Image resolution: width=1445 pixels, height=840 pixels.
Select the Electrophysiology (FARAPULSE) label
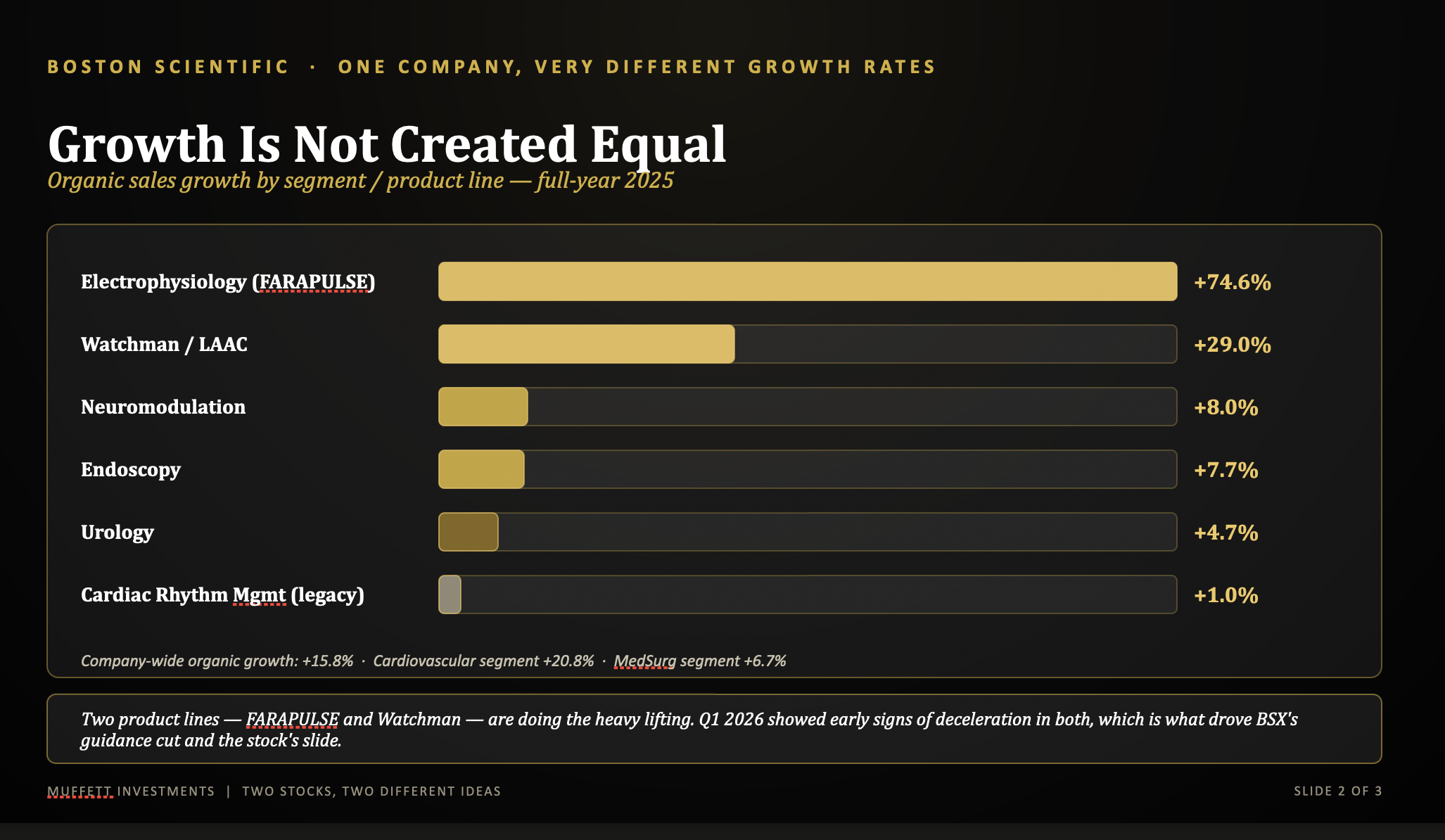(228, 281)
